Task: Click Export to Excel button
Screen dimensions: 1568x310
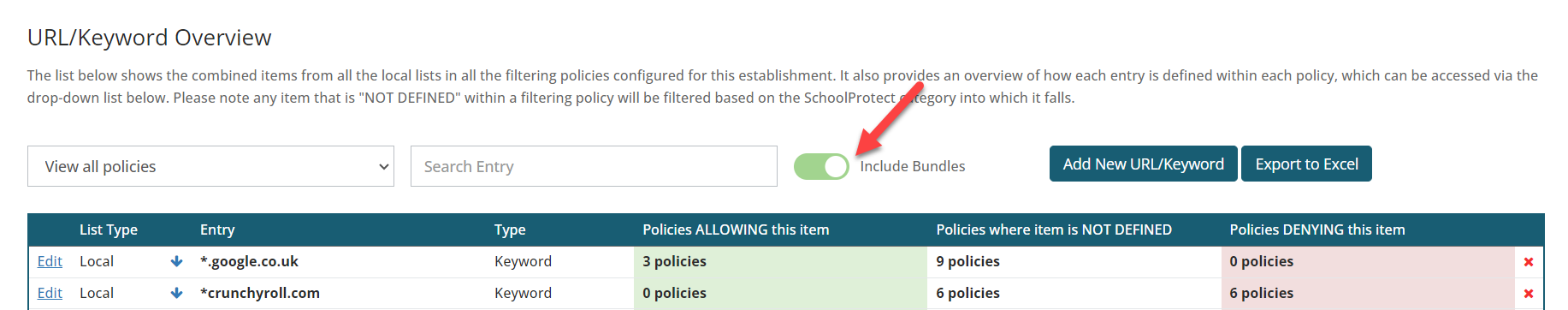Action: (1306, 164)
